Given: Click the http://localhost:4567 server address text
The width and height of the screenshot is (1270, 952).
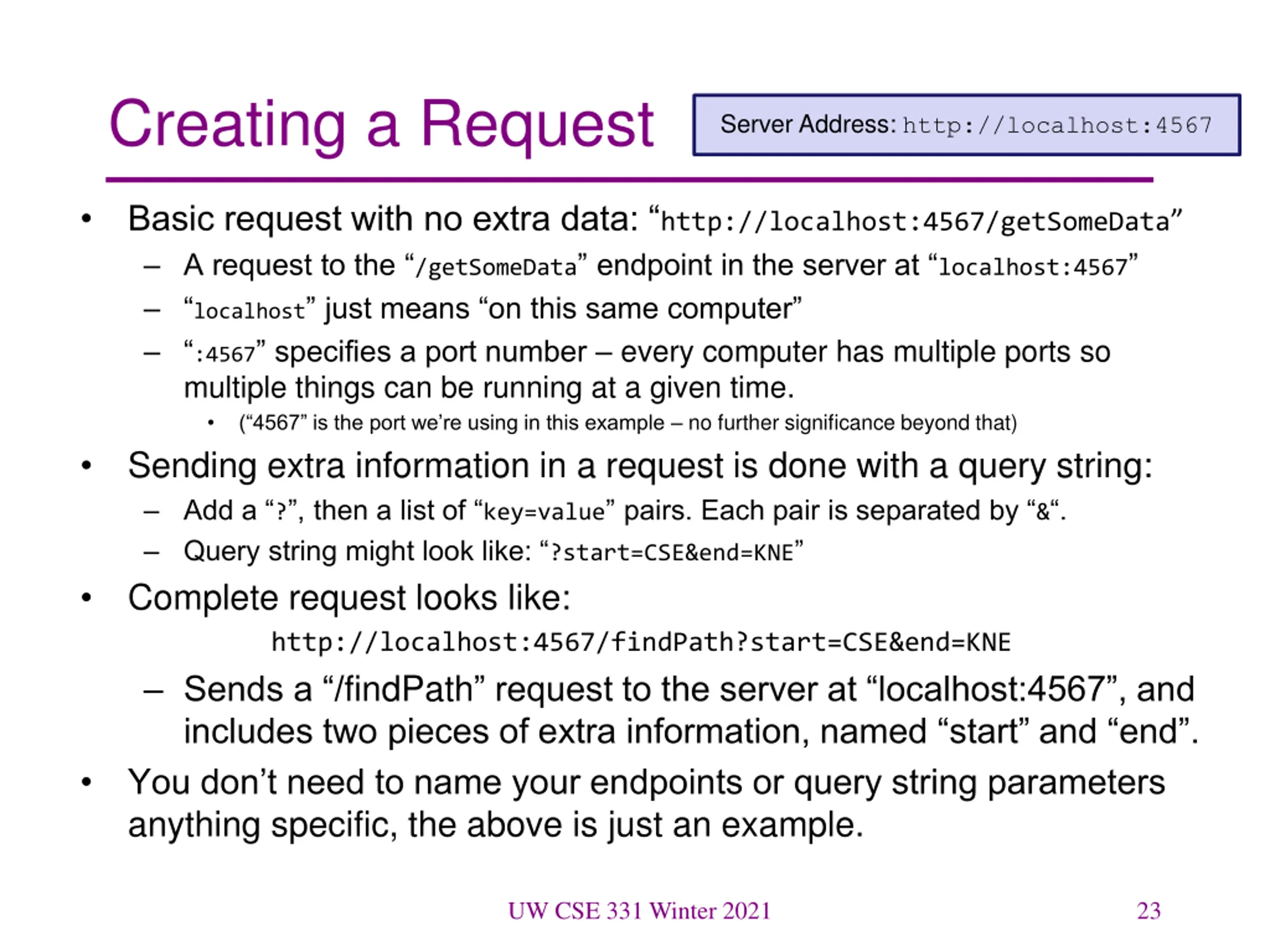Looking at the screenshot, I should tap(1057, 125).
